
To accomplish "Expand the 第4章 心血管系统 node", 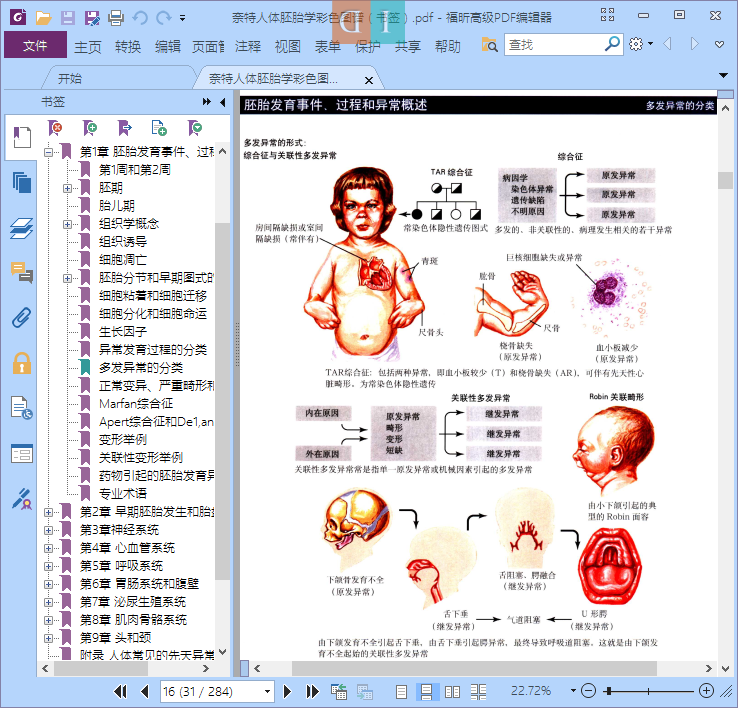I will pos(48,548).
